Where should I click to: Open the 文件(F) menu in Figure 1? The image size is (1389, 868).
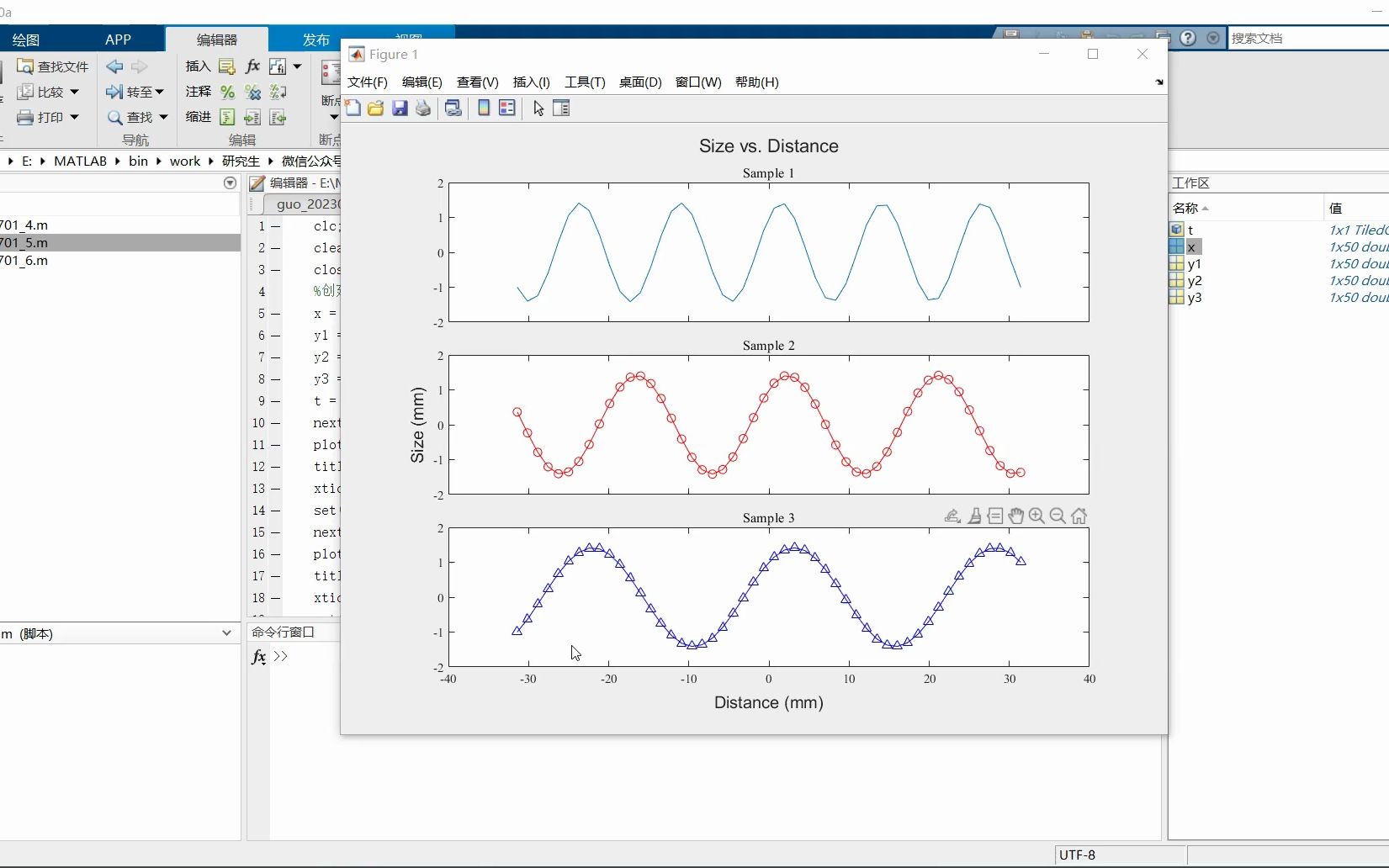[368, 82]
